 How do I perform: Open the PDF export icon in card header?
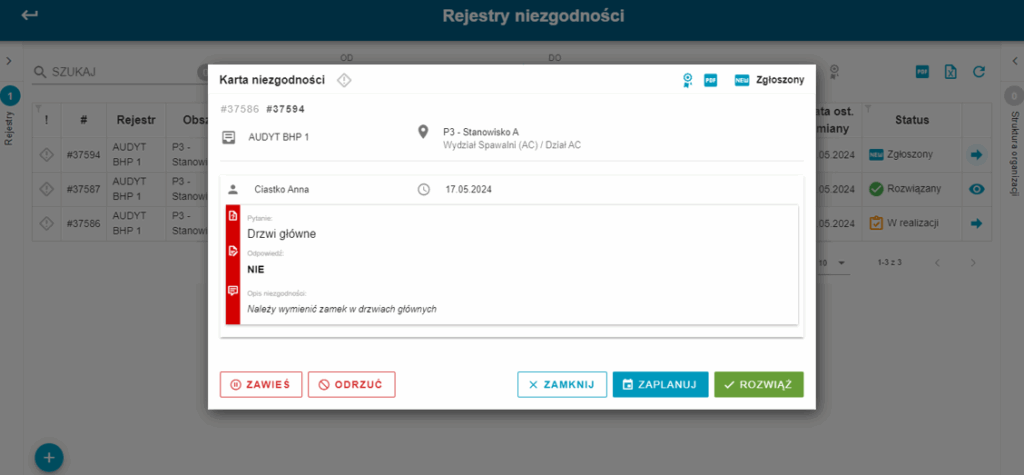click(x=710, y=80)
